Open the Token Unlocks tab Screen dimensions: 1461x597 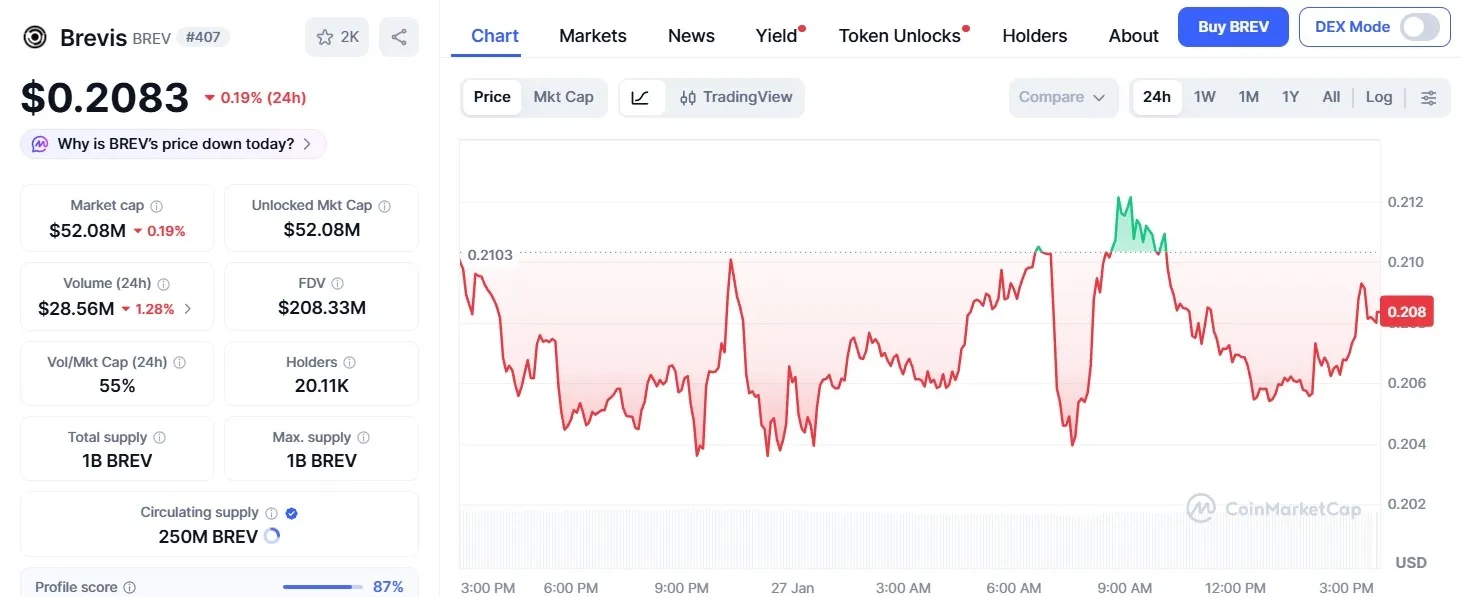pos(899,36)
